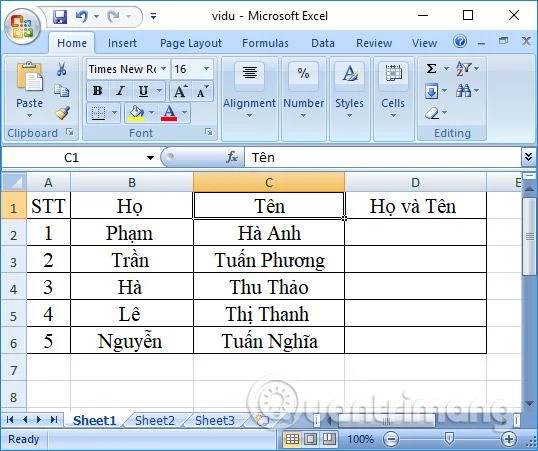Viewport: 538px width, 451px height.
Task: Open Sort & Filter tool
Action: click(x=463, y=69)
